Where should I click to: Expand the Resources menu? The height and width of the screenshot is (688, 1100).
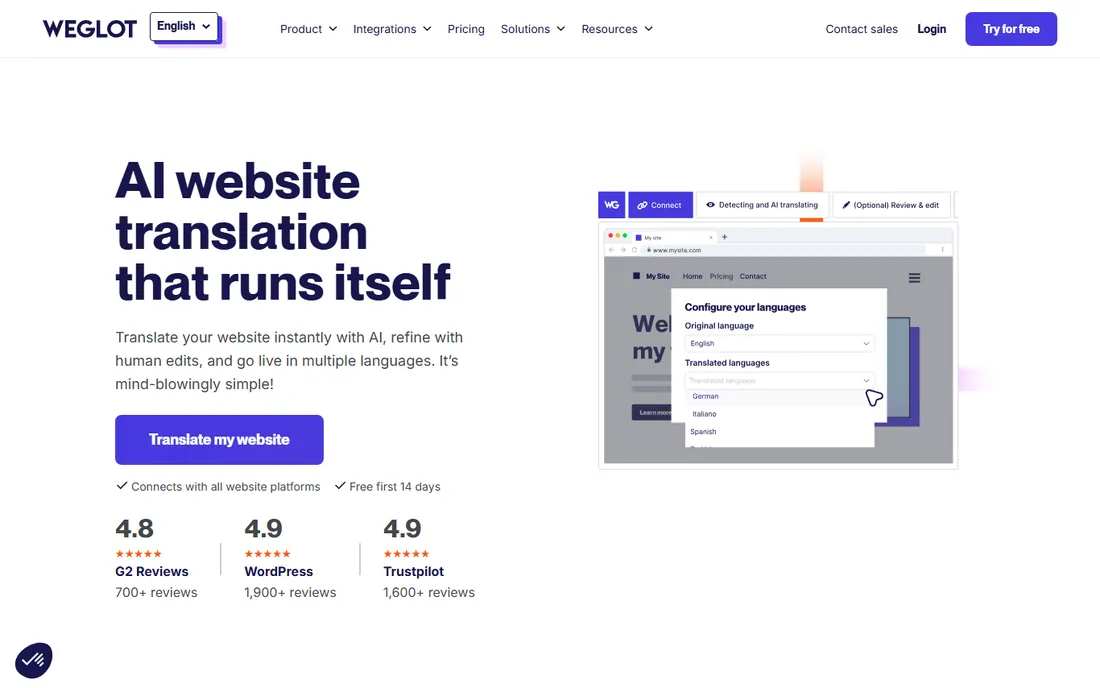point(617,29)
